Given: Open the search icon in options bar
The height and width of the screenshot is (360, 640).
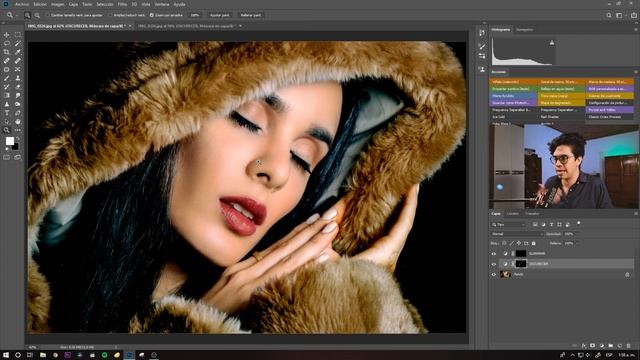Looking at the screenshot, I should pyautogui.click(x=609, y=15).
